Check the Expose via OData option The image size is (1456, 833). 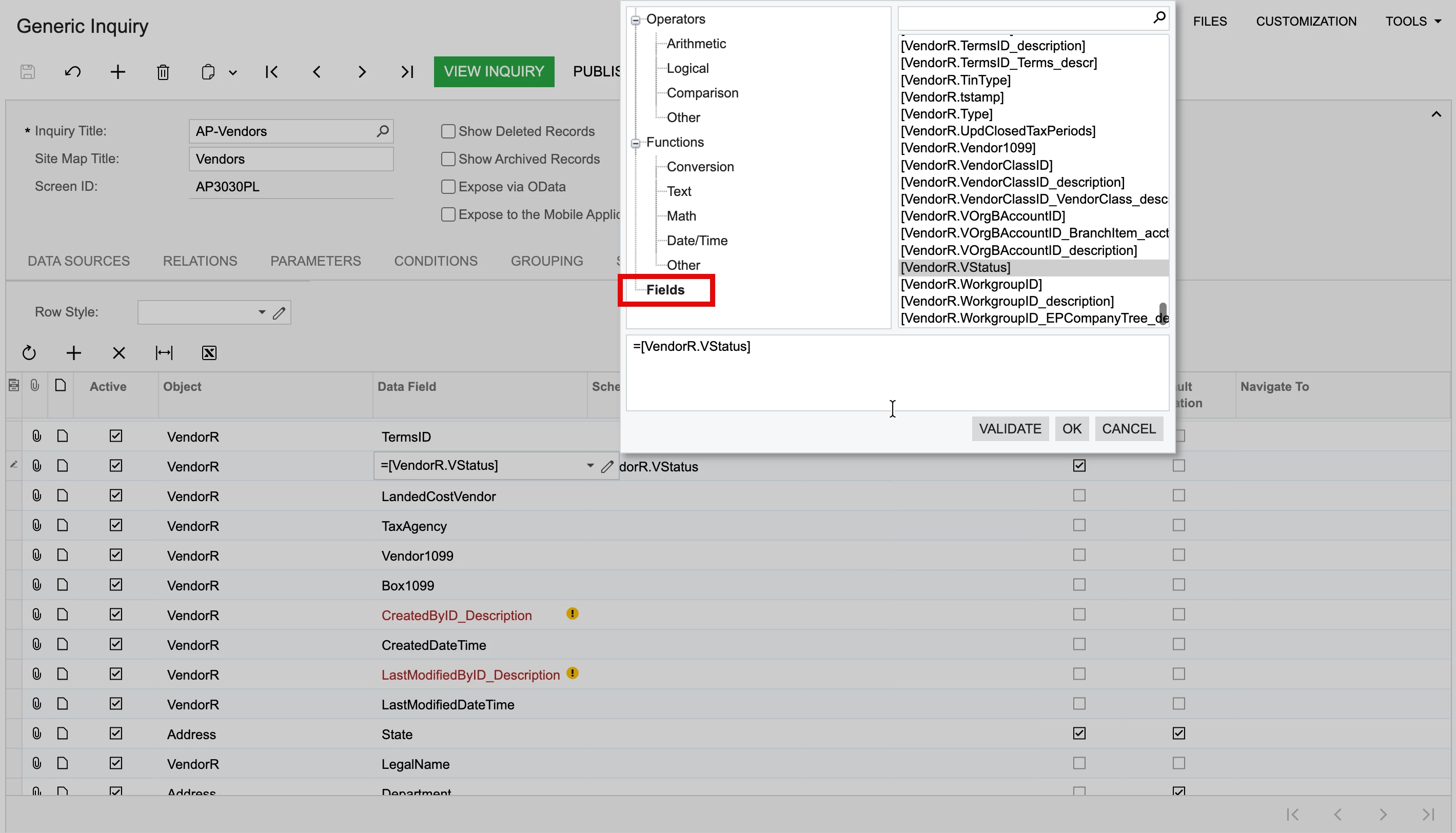click(x=448, y=187)
